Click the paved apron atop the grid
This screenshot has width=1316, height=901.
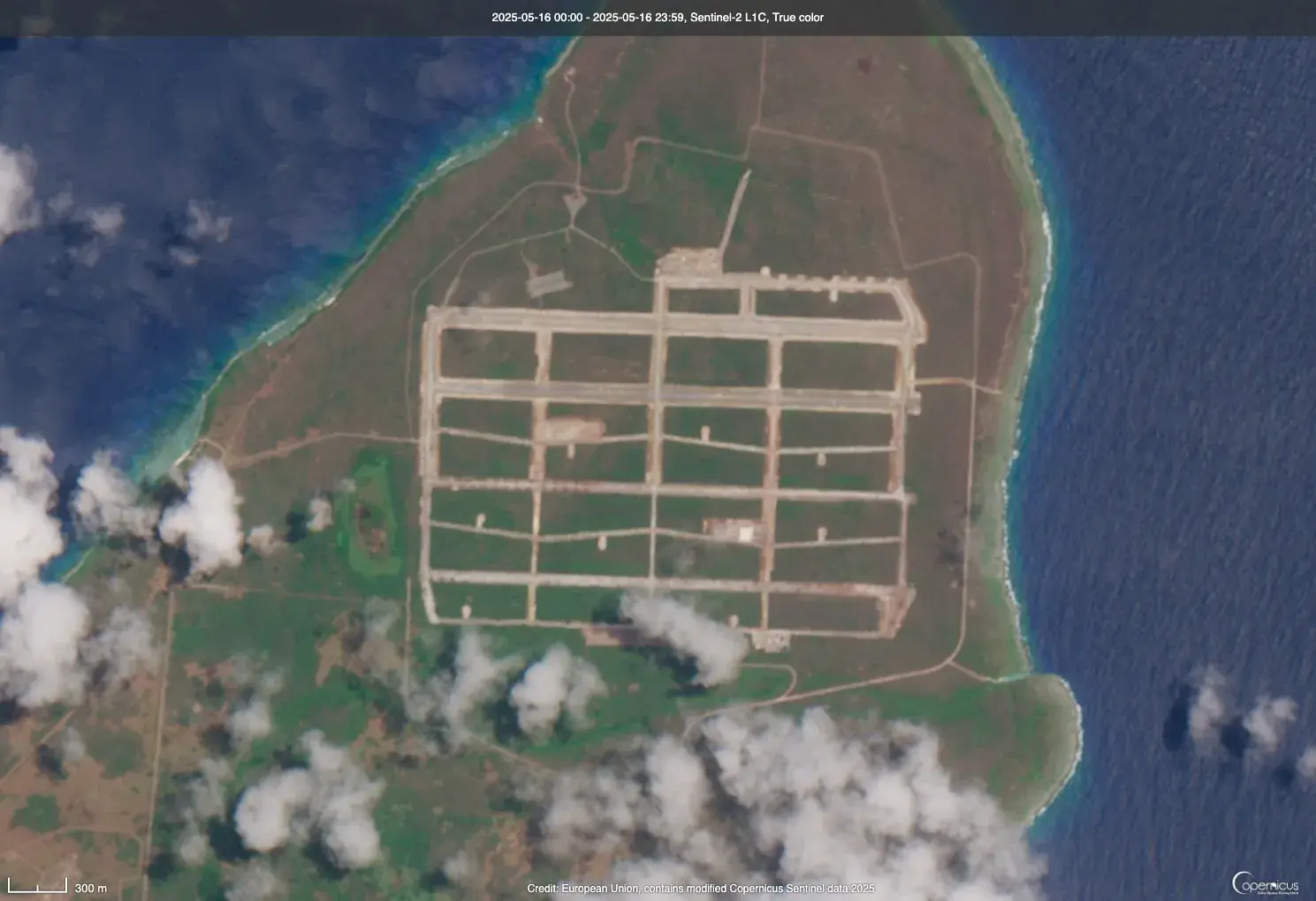[x=688, y=262]
